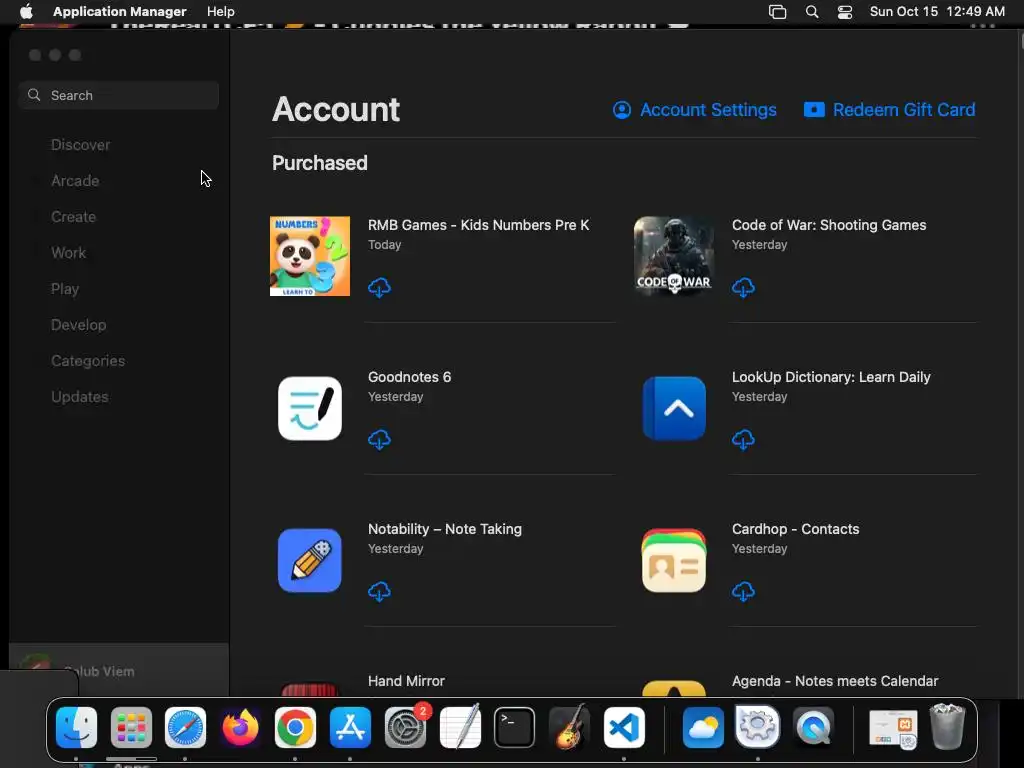Open Finder from the dock
The image size is (1024, 768).
point(76,727)
